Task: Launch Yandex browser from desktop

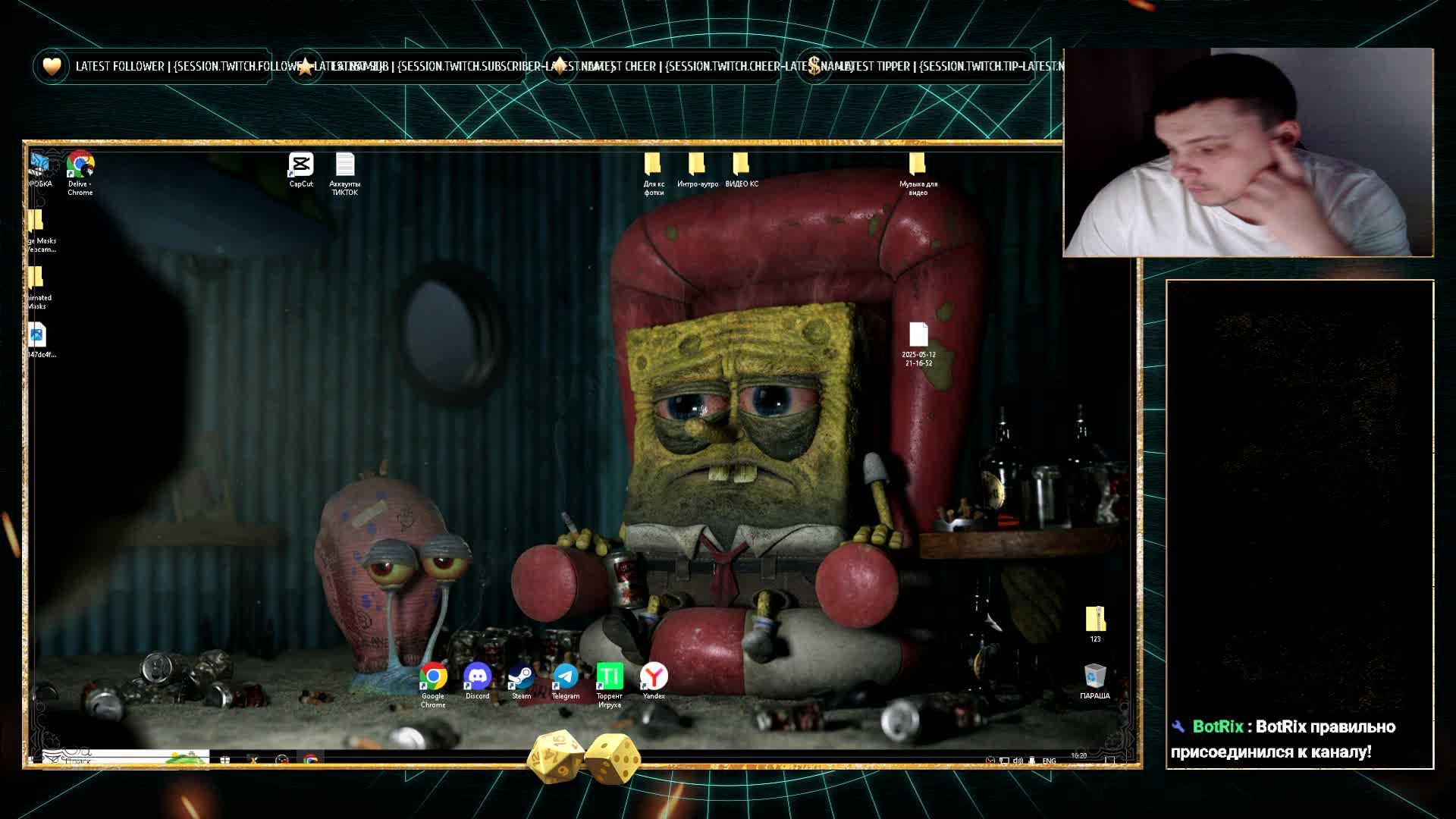Action: (x=654, y=681)
